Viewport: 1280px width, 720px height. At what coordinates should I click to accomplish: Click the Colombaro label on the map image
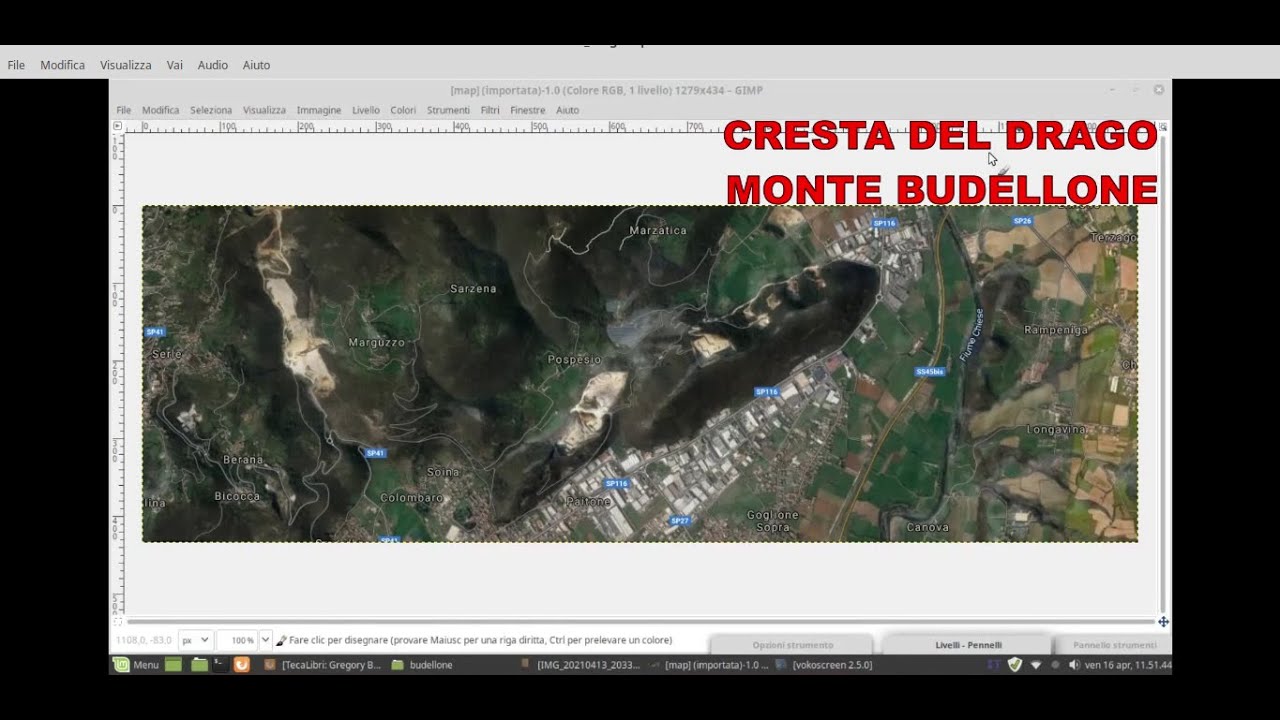pos(411,497)
